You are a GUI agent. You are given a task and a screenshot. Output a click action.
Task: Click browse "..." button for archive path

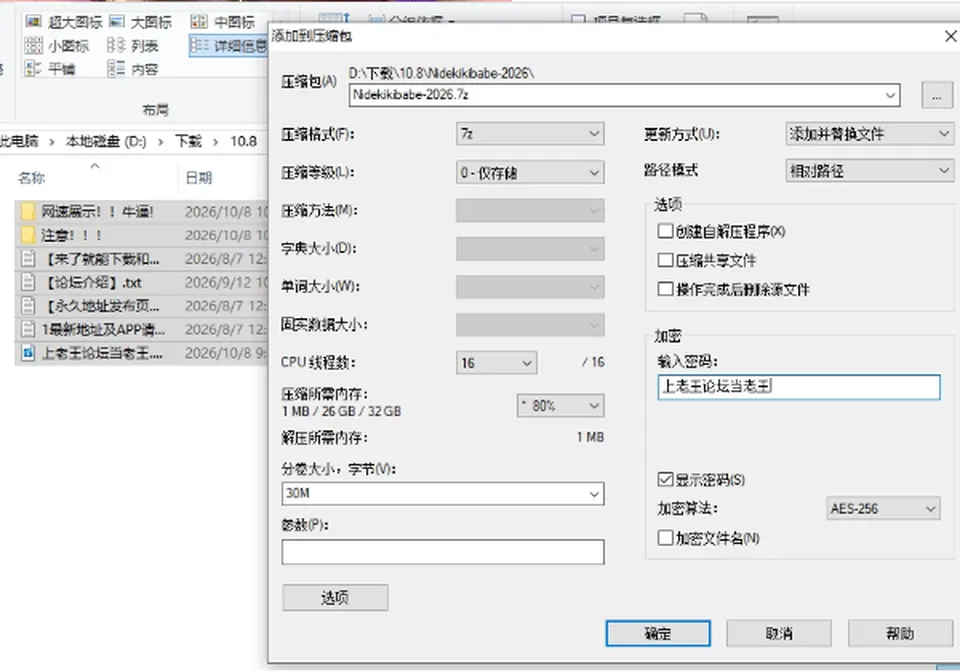[x=937, y=95]
